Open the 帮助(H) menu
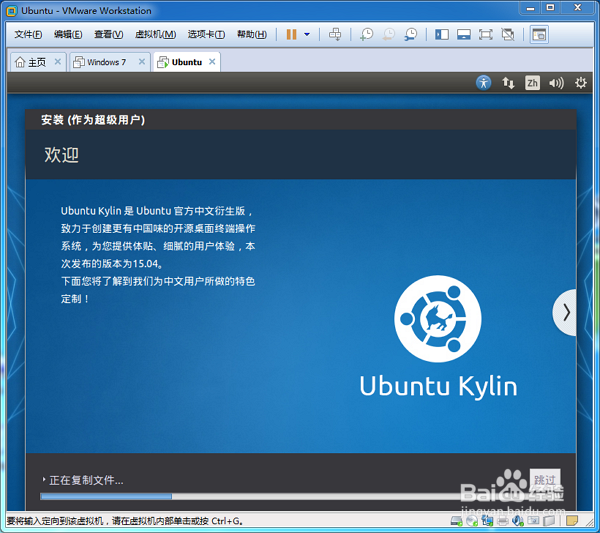This screenshot has width=600, height=533. coord(251,34)
